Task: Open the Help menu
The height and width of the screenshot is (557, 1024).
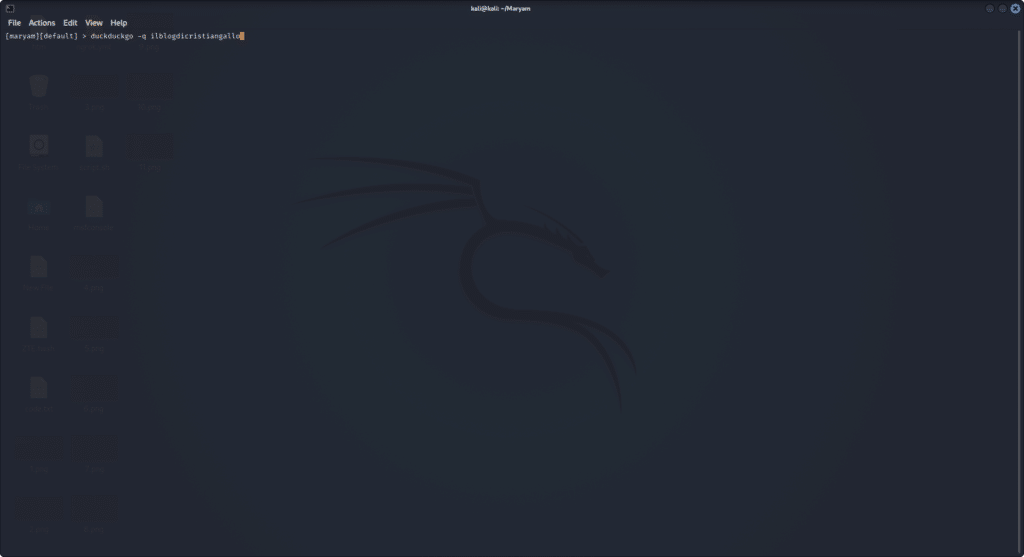Action: (x=119, y=23)
